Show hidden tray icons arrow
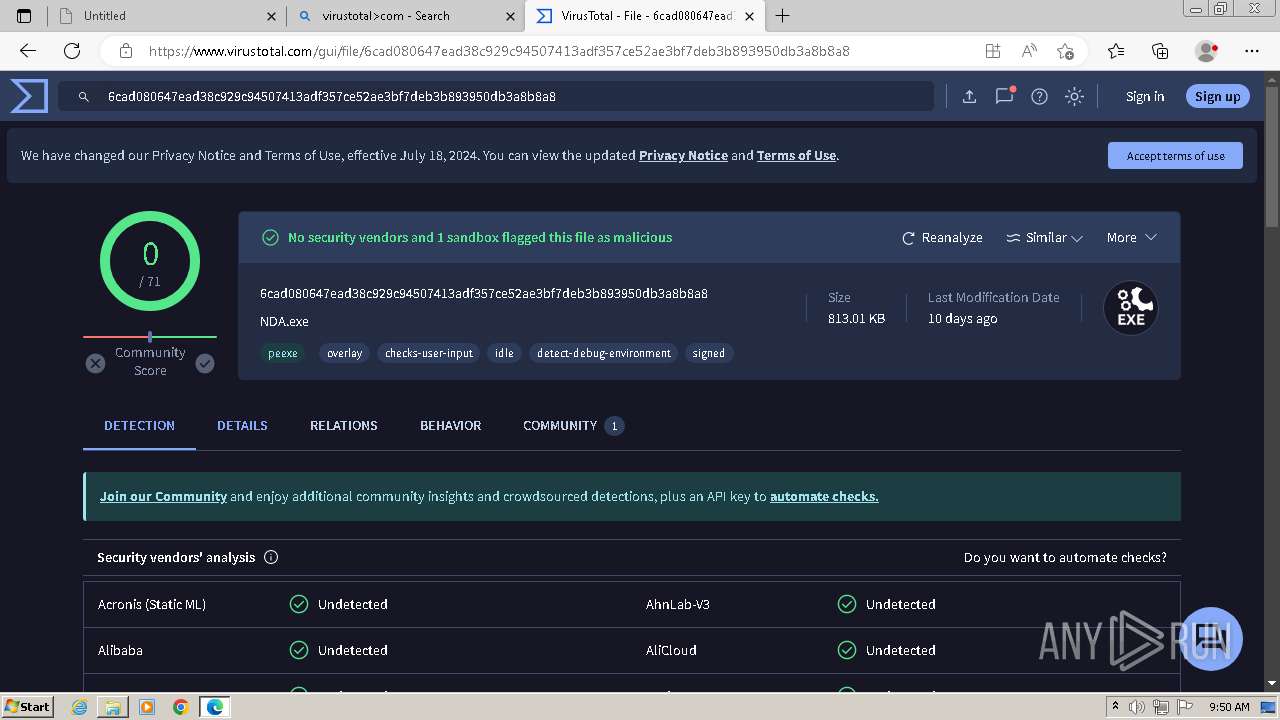Viewport: 1280px width, 720px height. pos(1115,707)
